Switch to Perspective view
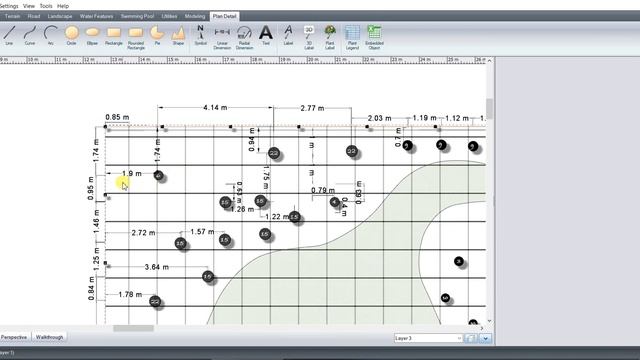 click(x=14, y=337)
